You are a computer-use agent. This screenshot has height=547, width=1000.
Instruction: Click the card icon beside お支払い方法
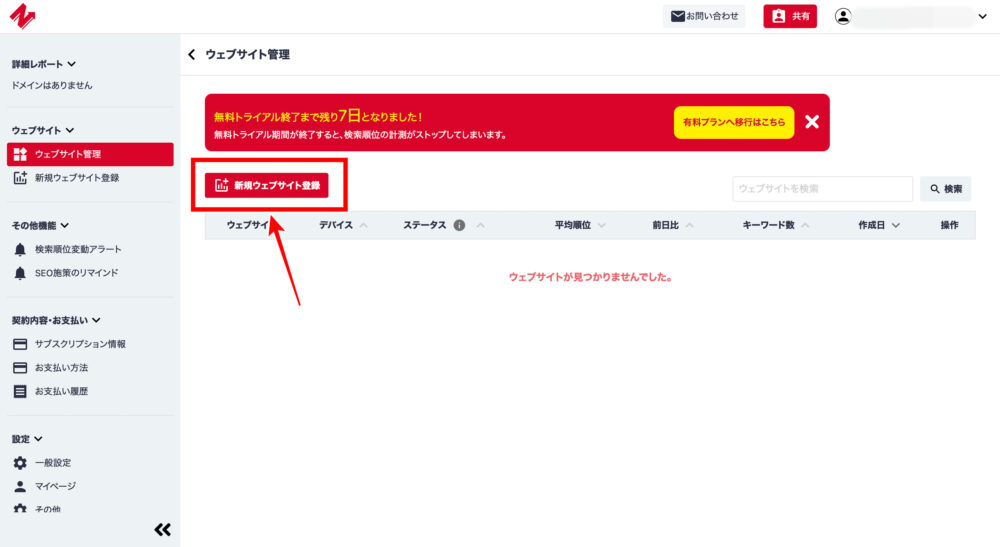click(20, 368)
